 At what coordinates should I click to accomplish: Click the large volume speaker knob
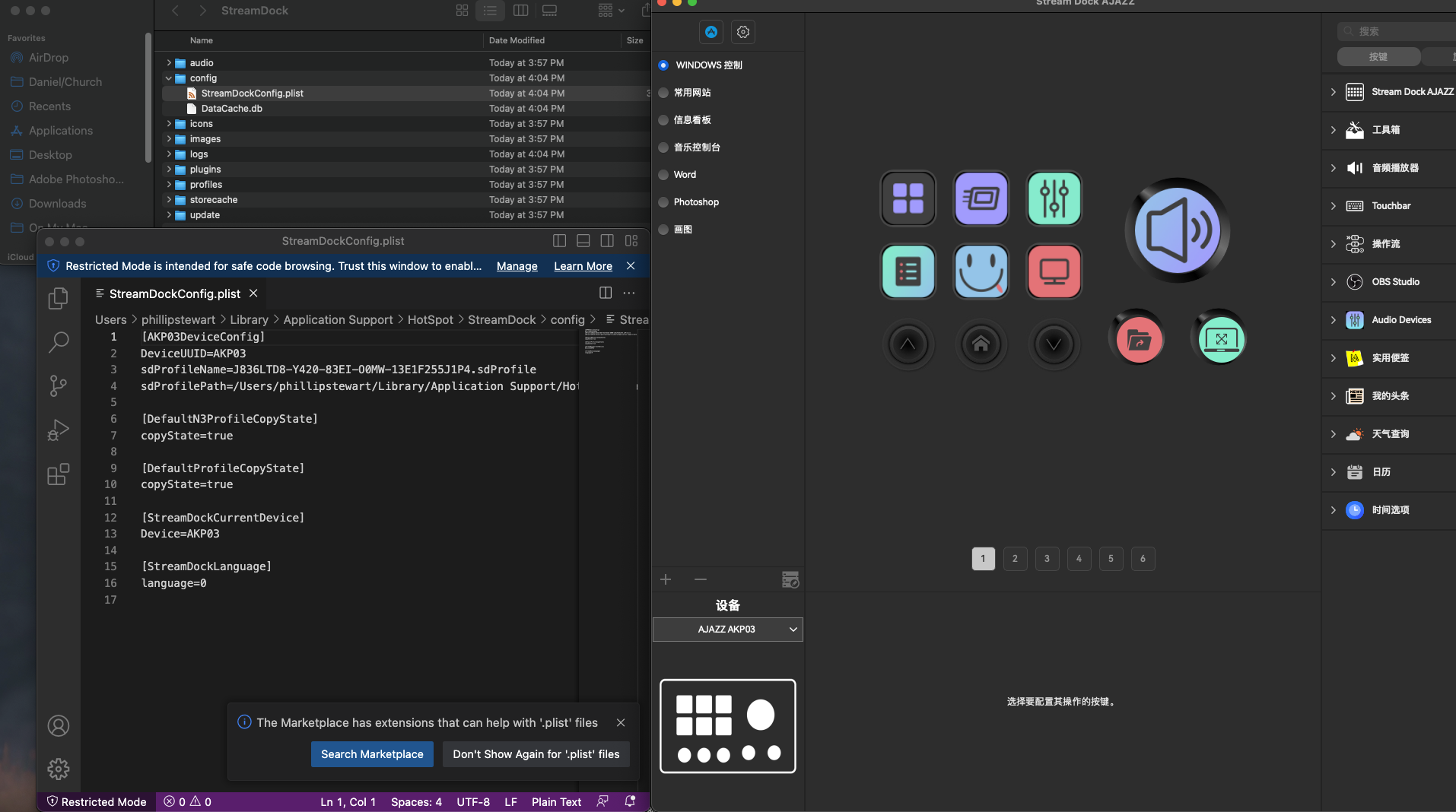pos(1178,230)
